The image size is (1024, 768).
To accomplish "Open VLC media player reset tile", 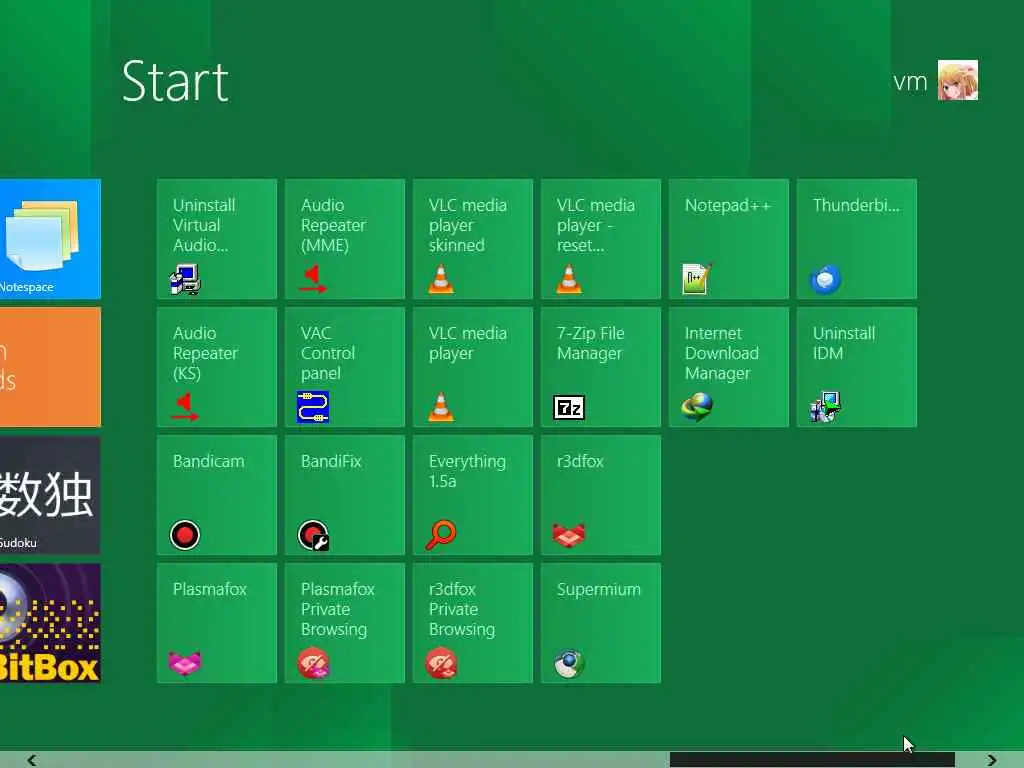I will [601, 239].
